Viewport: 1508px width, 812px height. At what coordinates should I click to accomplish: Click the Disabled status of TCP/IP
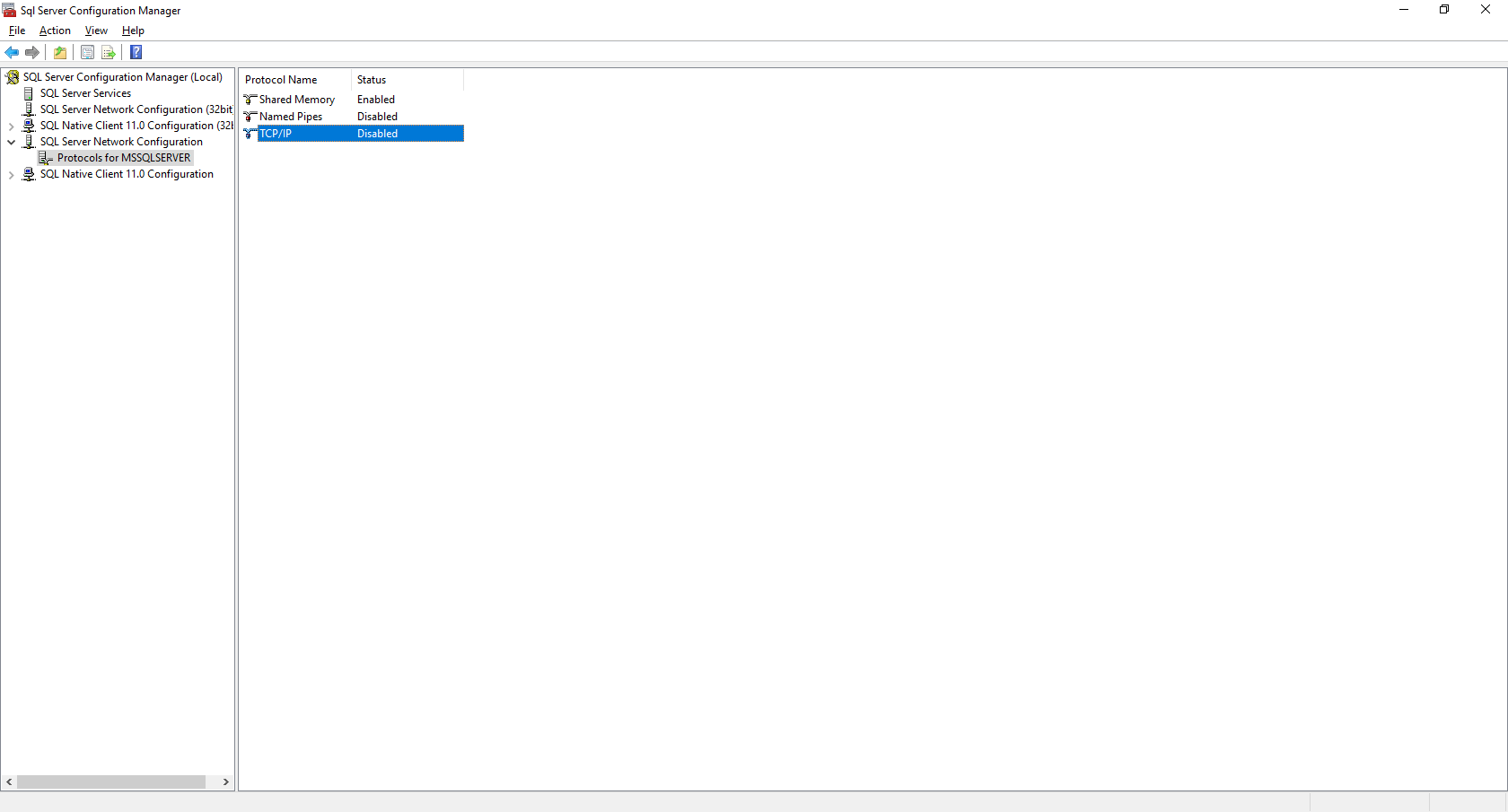pos(377,134)
